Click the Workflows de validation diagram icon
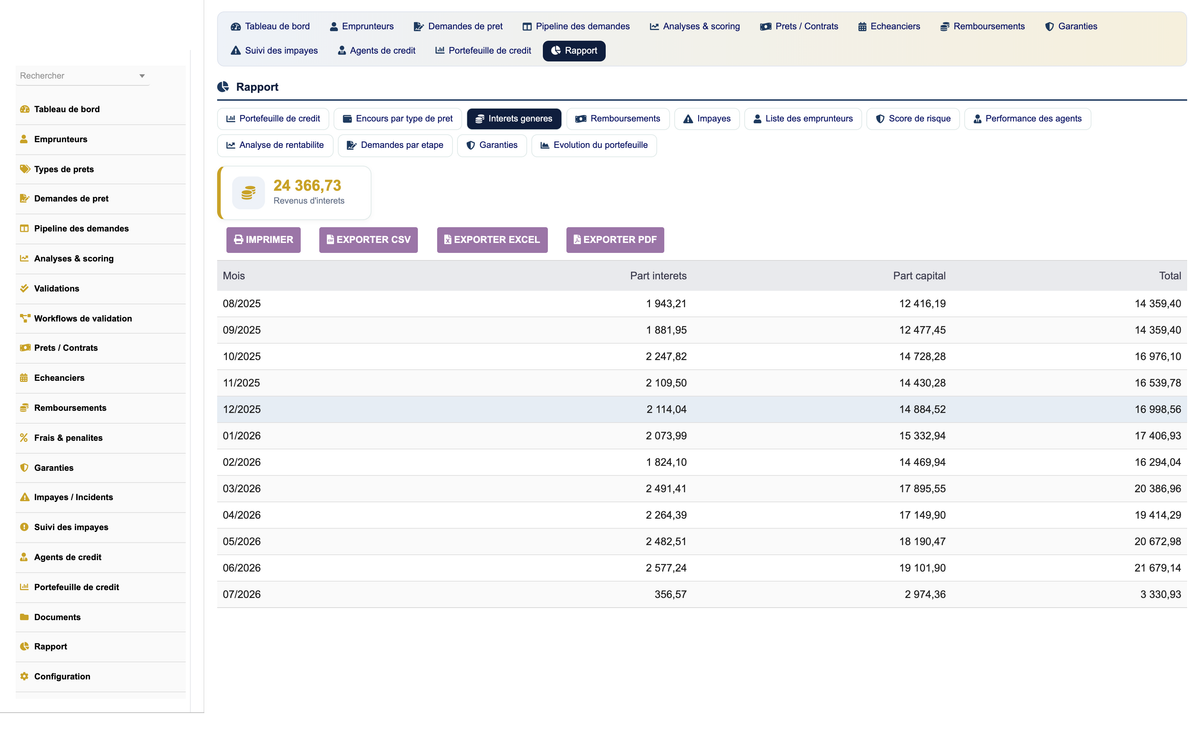 24,318
